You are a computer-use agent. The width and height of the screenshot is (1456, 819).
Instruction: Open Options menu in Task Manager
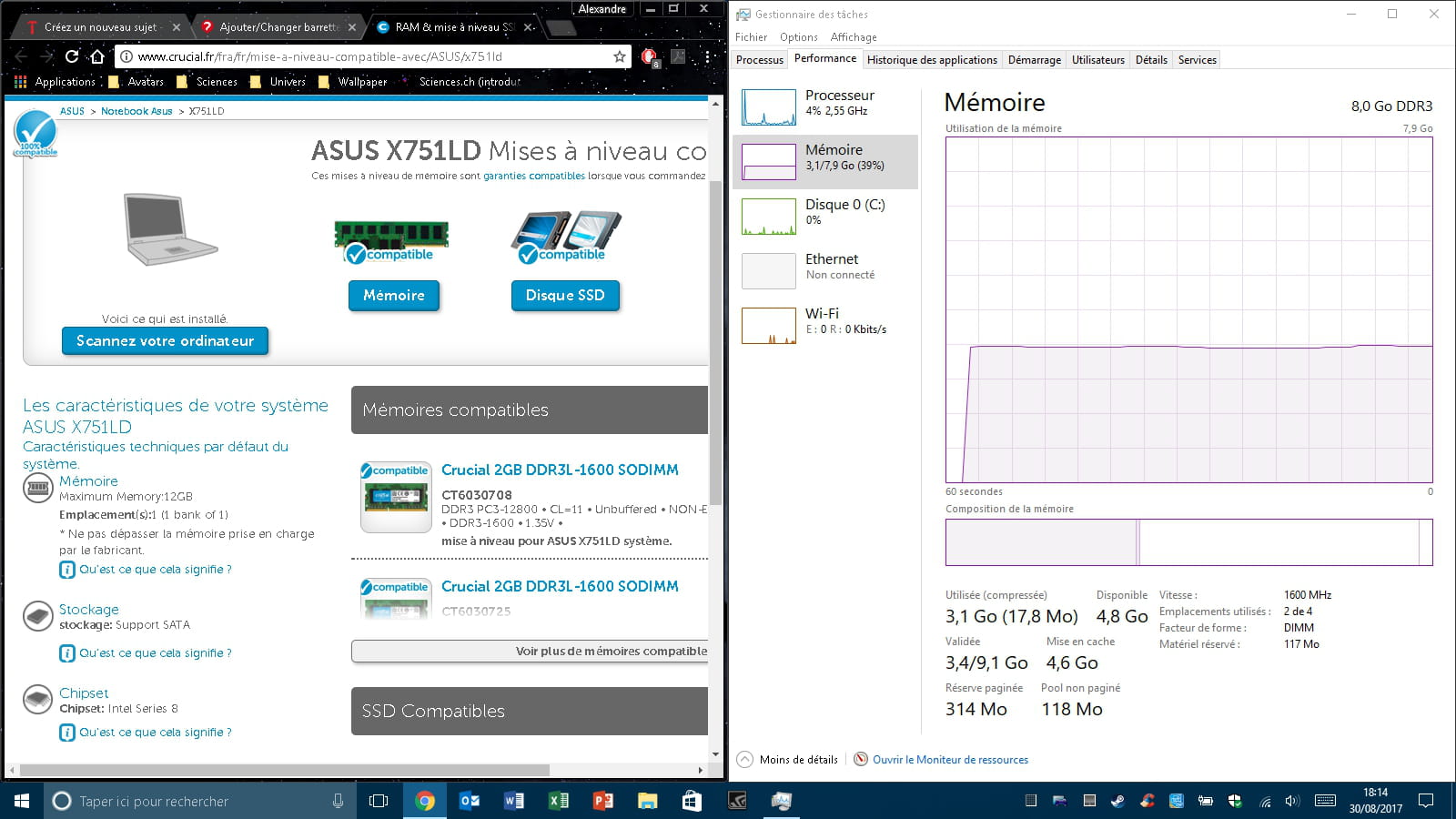pos(798,37)
